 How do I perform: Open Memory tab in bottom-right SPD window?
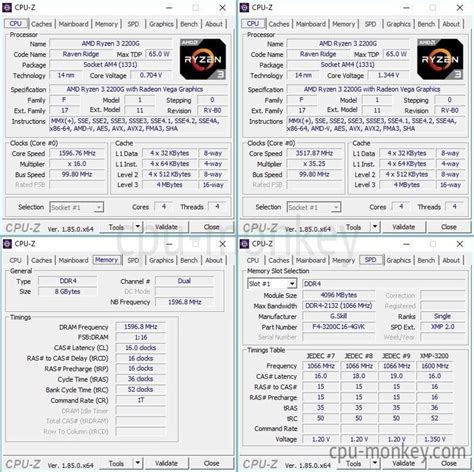(344, 260)
